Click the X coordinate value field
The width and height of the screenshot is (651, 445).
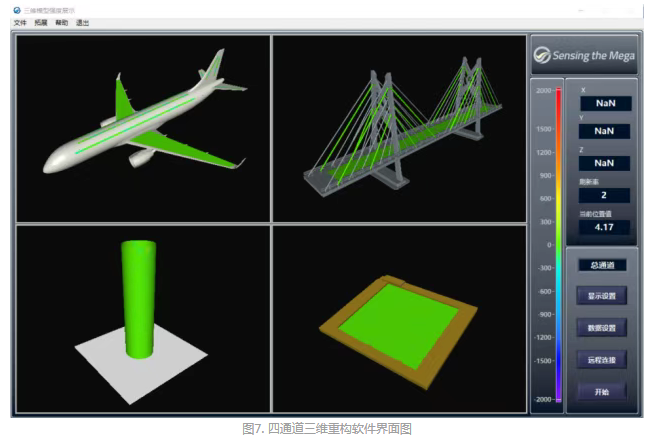[x=604, y=103]
